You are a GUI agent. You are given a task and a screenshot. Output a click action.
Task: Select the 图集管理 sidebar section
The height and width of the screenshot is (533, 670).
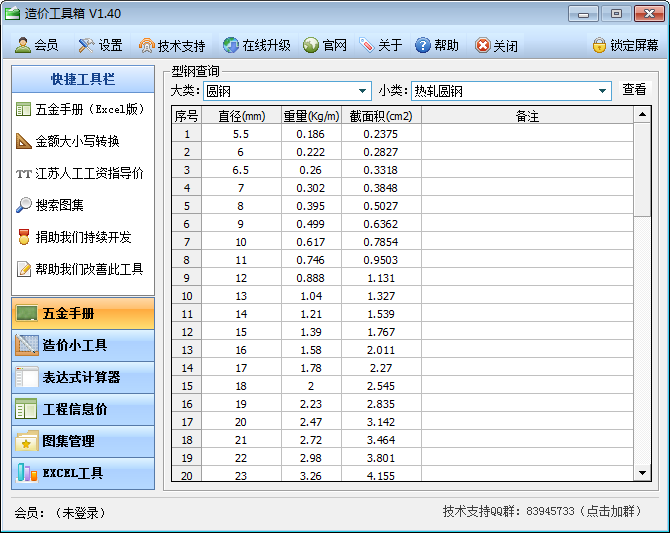(83, 442)
